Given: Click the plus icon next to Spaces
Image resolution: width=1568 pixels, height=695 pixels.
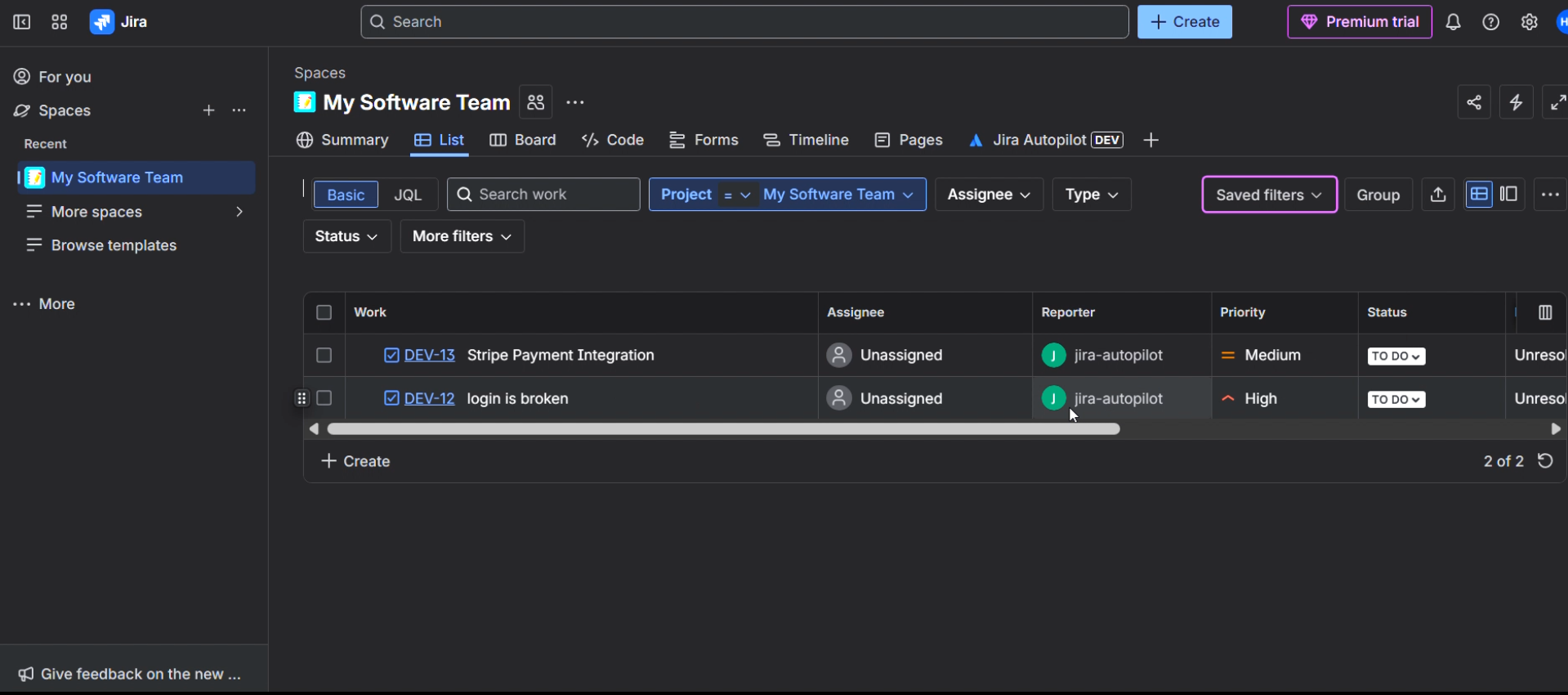Looking at the screenshot, I should (209, 110).
